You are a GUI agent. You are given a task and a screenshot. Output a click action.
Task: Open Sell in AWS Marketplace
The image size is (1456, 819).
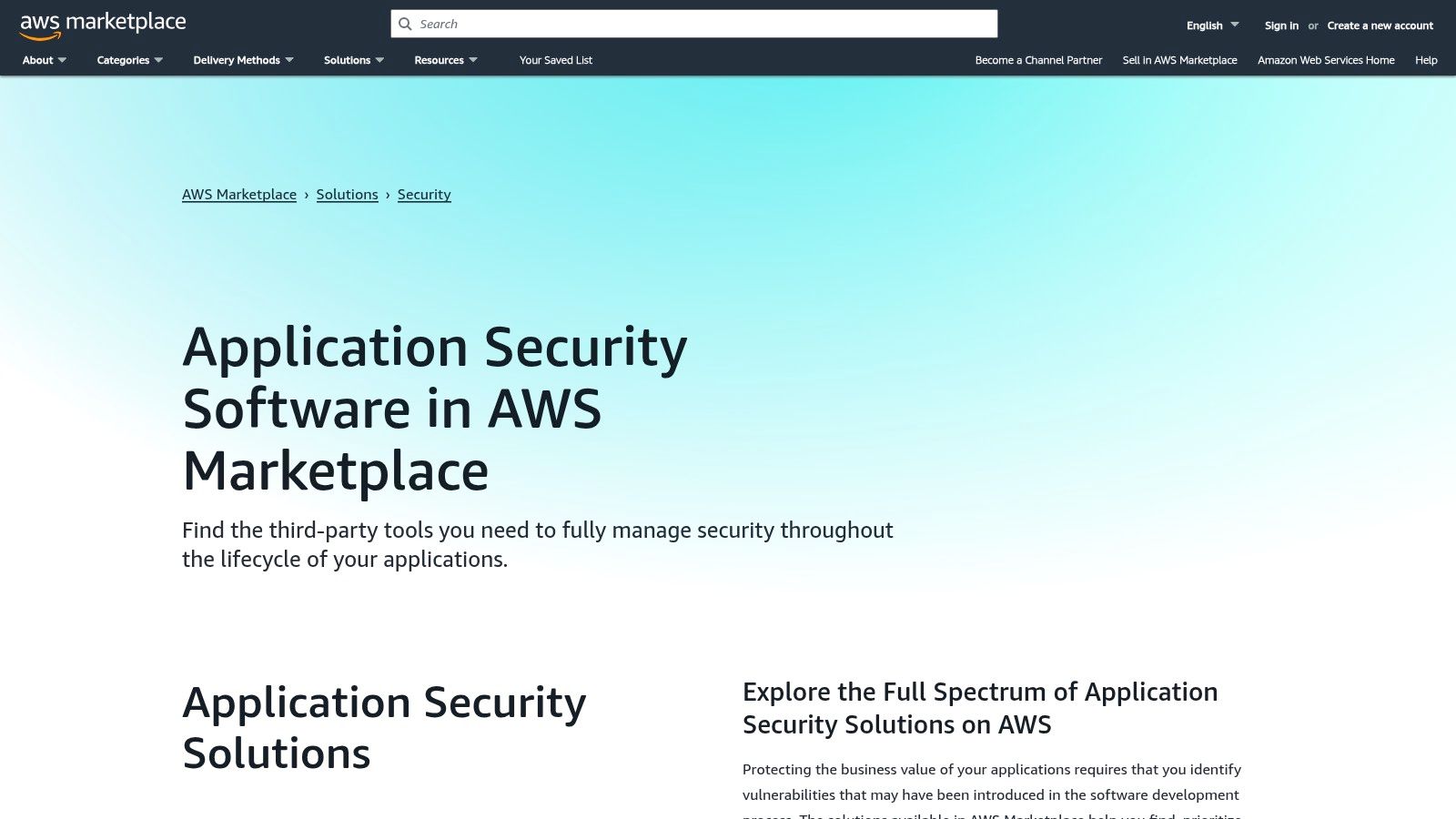pyautogui.click(x=1179, y=60)
